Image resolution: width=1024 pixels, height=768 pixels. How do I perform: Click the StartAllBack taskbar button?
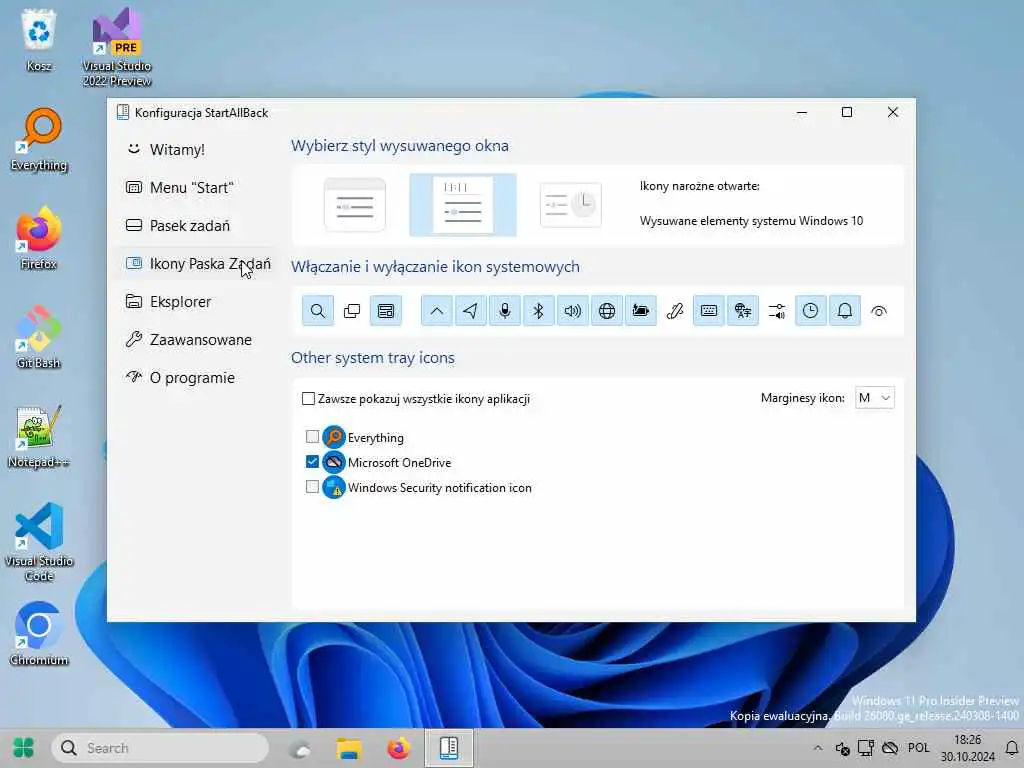[449, 748]
